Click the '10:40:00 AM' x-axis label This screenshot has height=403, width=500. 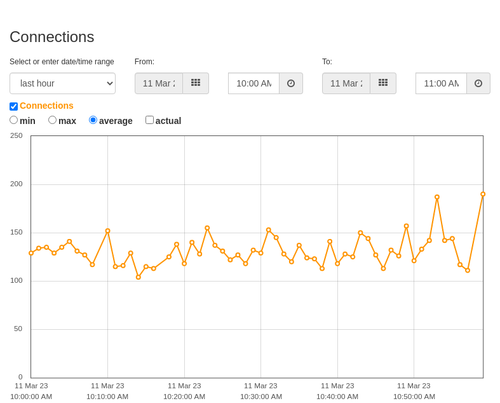[x=337, y=397]
